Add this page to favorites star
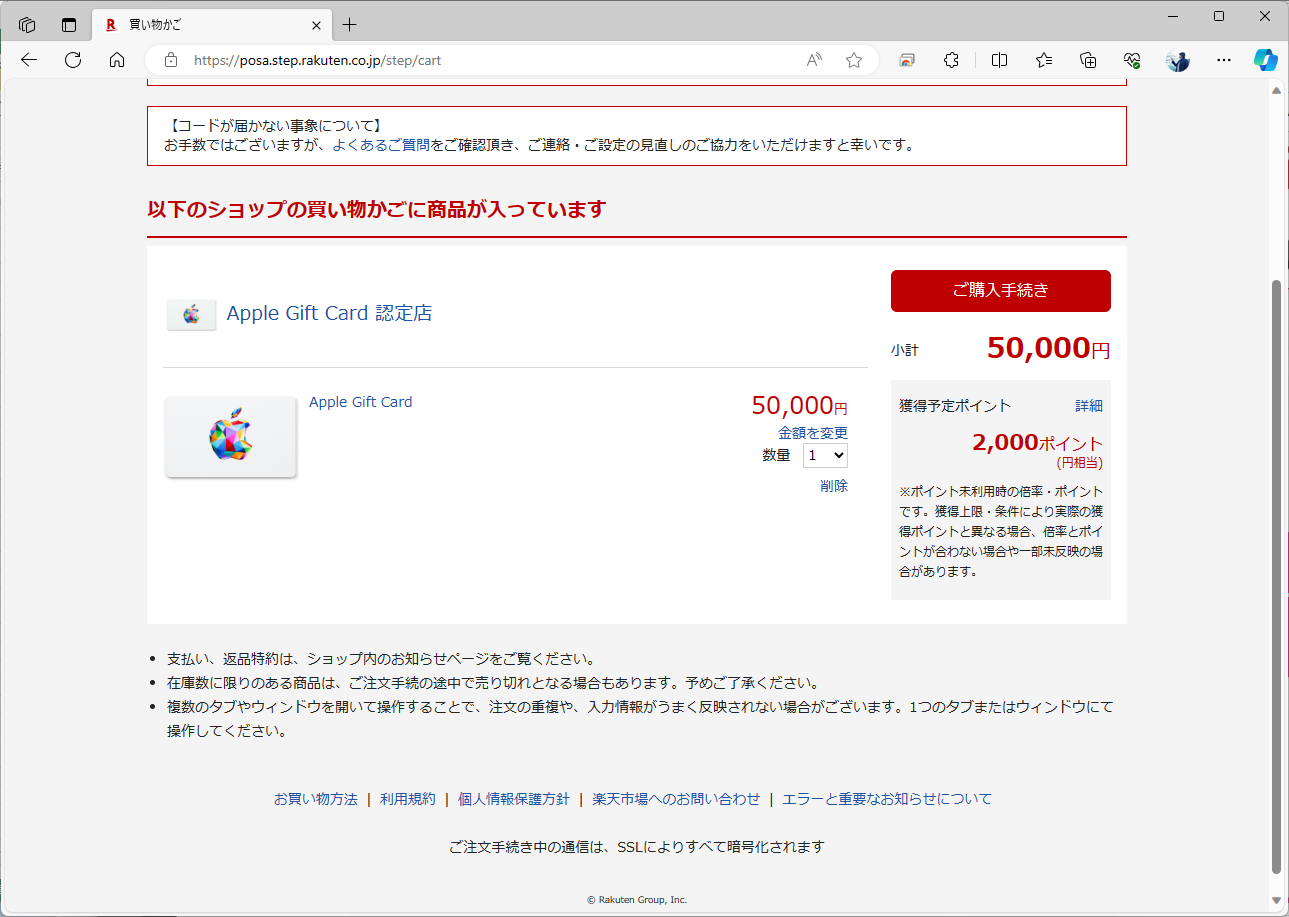 click(x=854, y=60)
